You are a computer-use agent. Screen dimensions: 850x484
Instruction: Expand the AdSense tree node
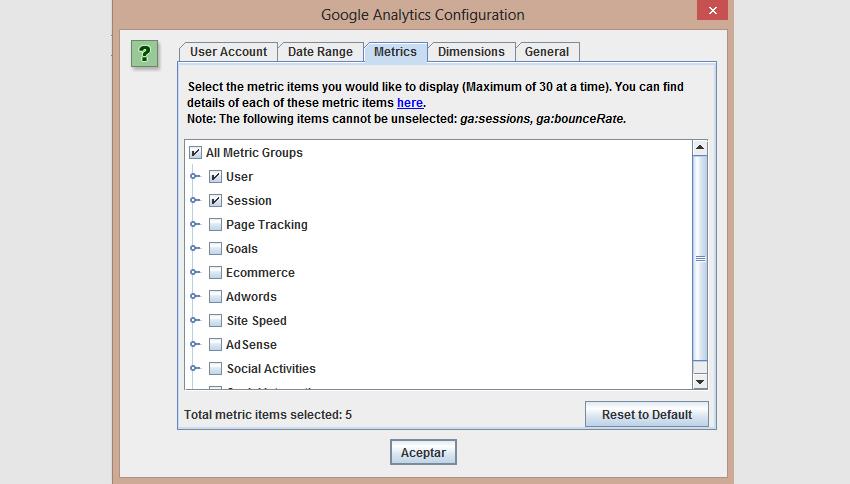coord(195,344)
